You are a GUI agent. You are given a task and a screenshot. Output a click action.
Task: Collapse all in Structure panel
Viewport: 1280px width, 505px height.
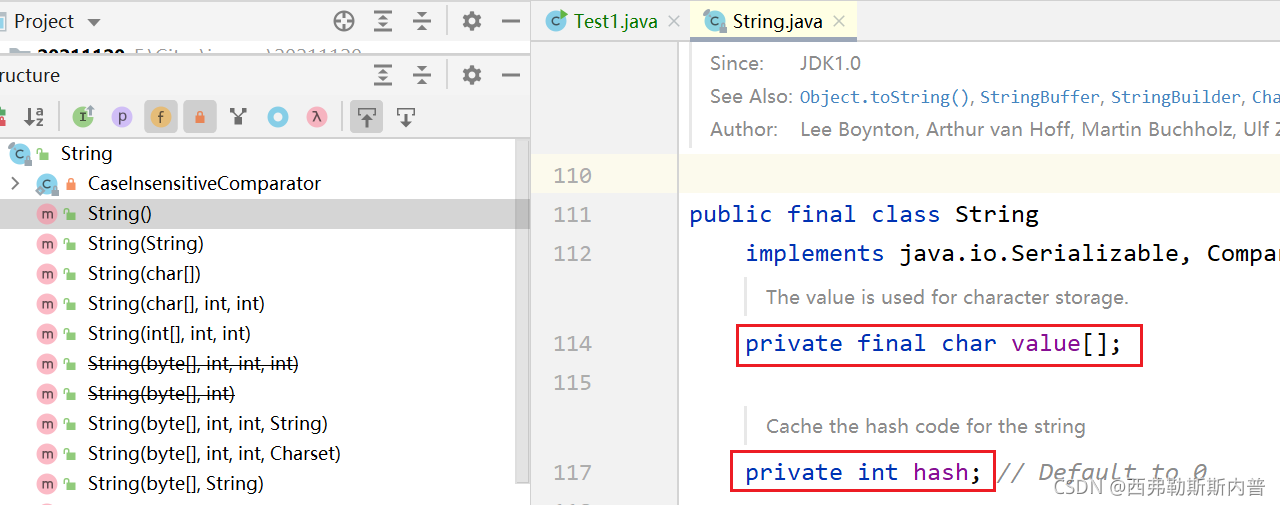pos(422,75)
